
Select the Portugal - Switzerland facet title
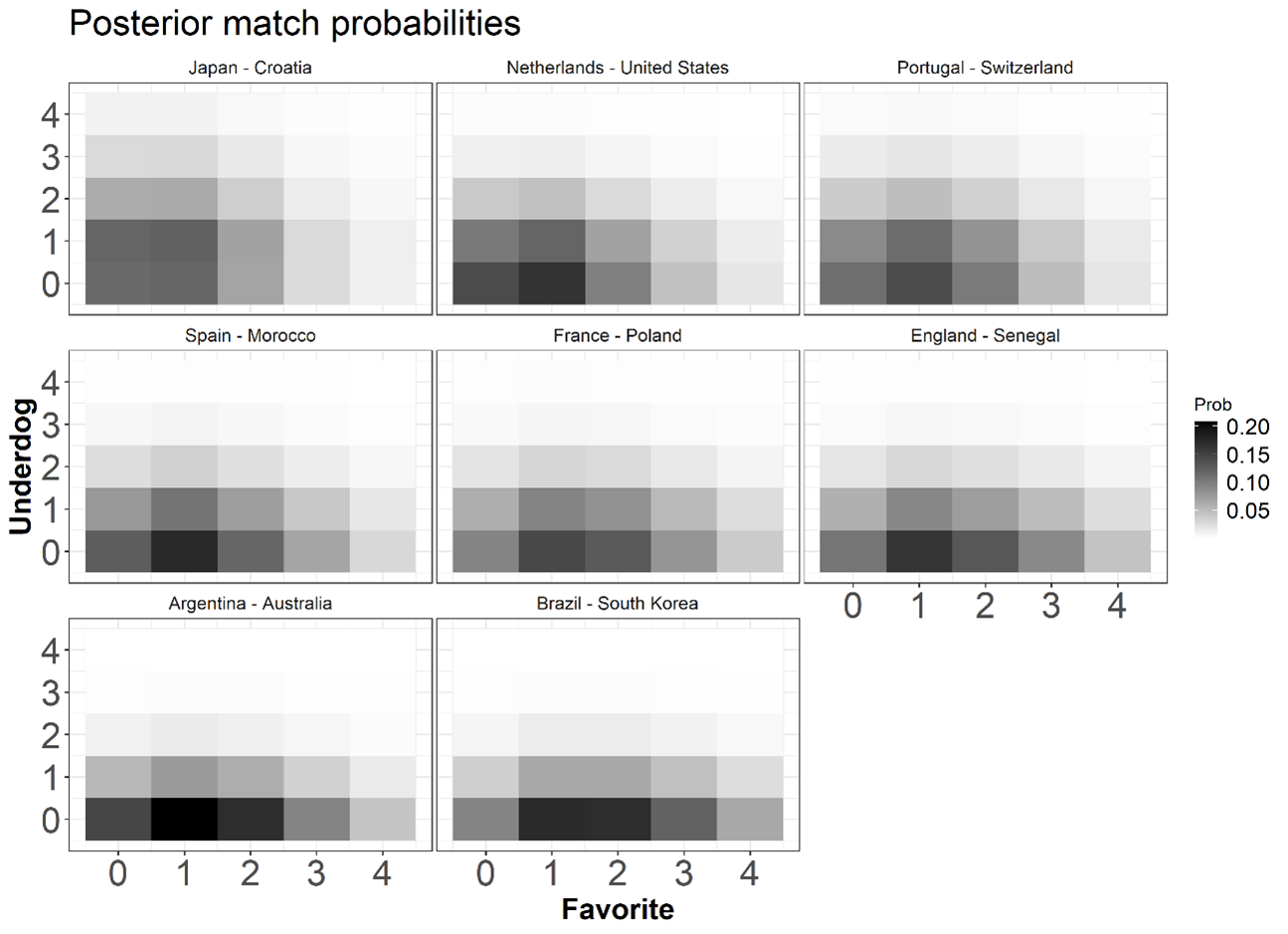point(985,68)
